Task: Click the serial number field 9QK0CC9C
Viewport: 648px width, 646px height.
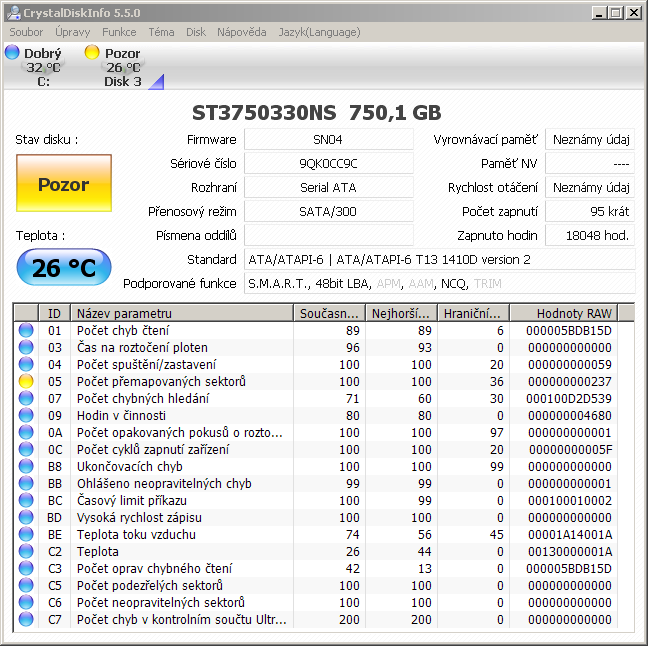Action: [329, 163]
